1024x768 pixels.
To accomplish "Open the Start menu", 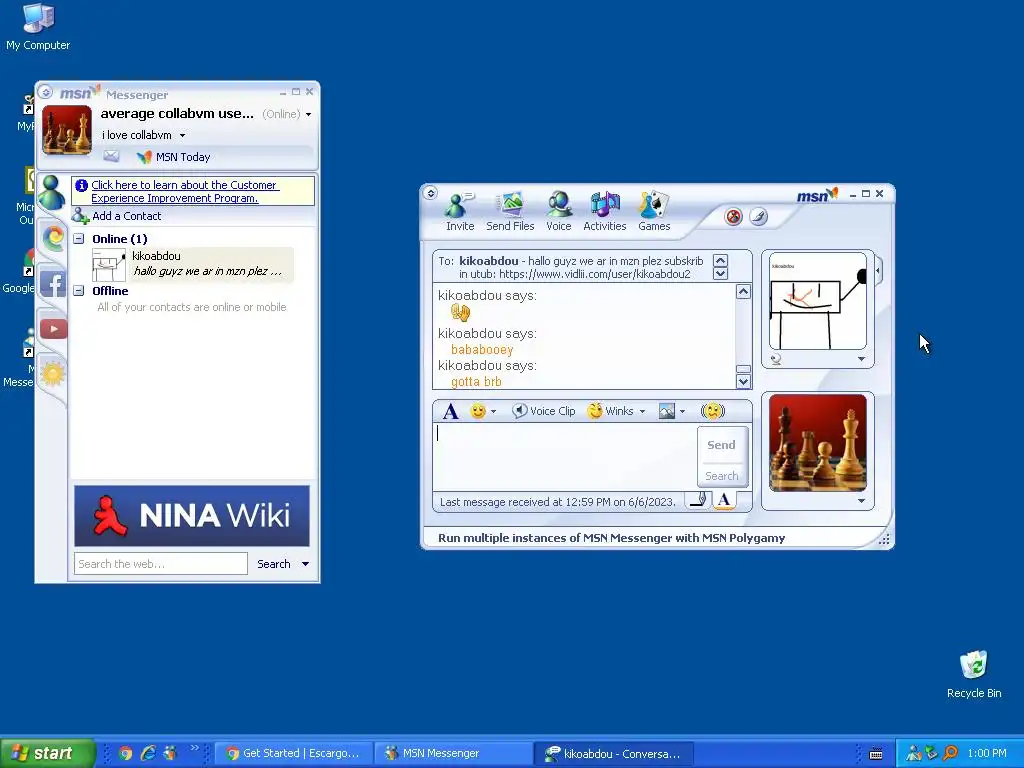I will coord(47,753).
